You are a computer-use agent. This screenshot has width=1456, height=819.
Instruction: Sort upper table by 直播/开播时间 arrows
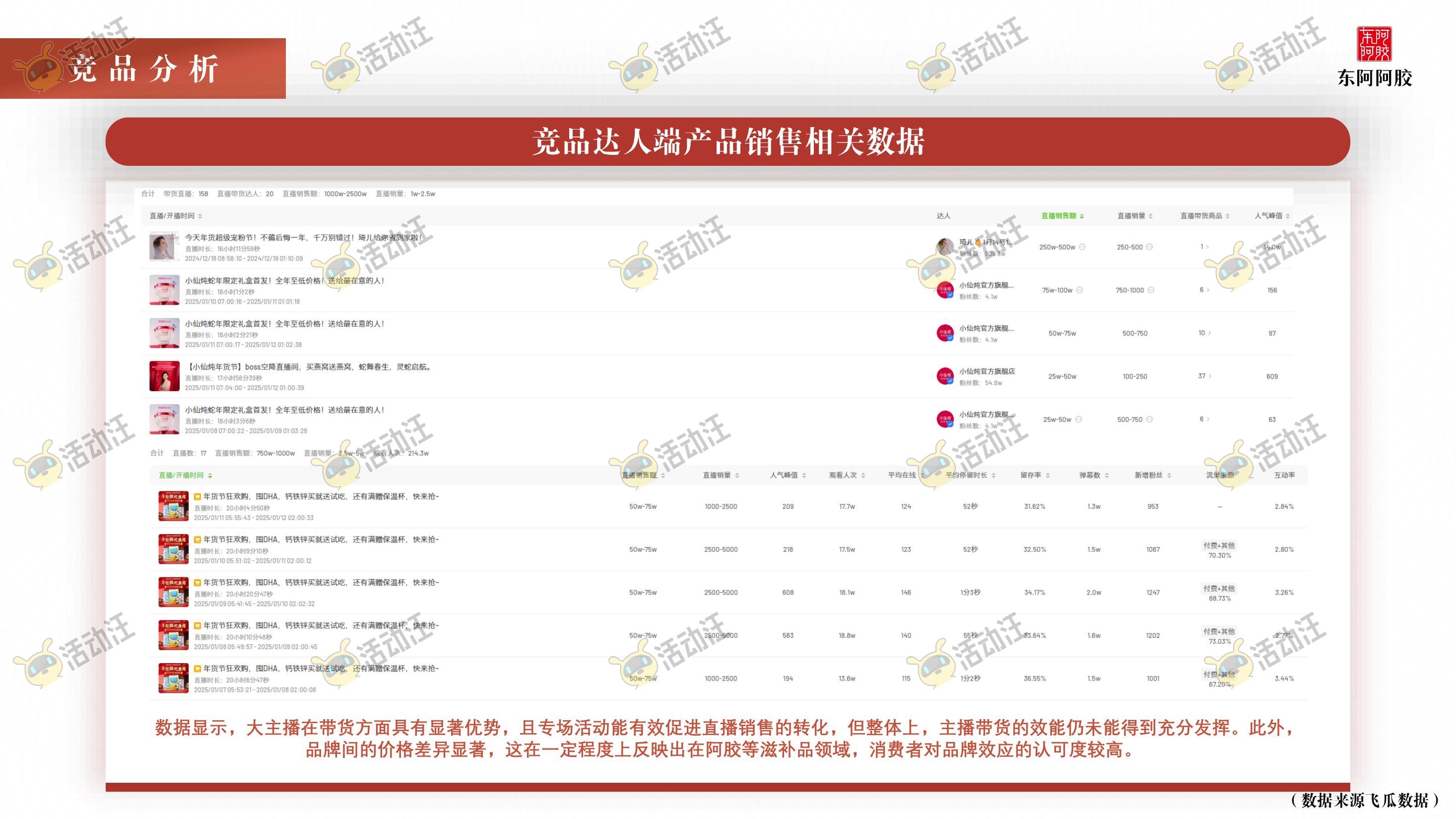coord(200,216)
